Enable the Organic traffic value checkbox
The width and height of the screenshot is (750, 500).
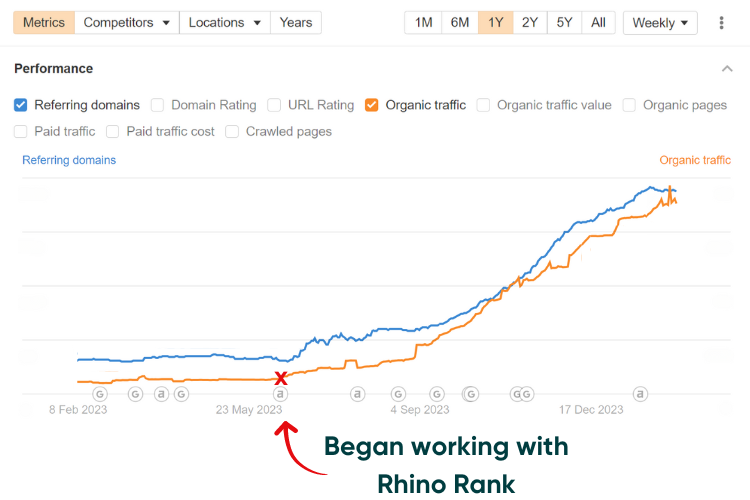coord(483,105)
